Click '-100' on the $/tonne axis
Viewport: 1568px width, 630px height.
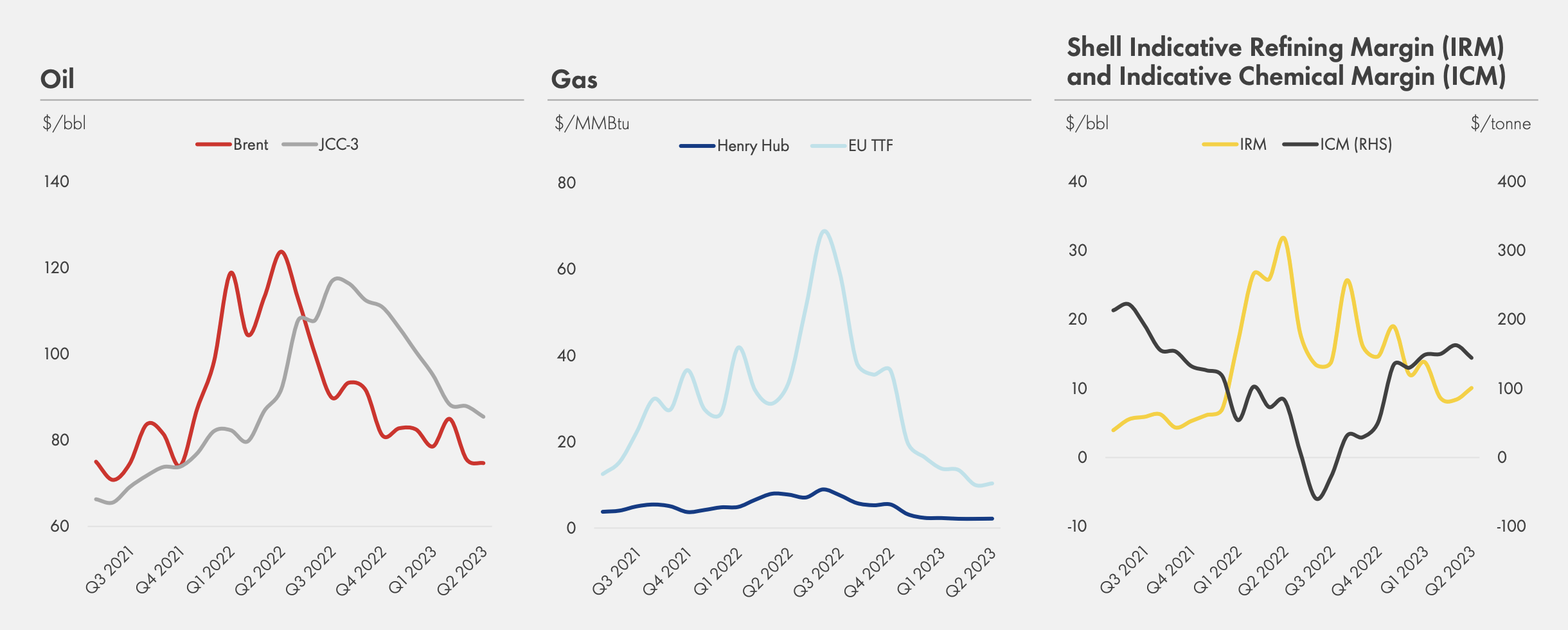pyautogui.click(x=1511, y=526)
